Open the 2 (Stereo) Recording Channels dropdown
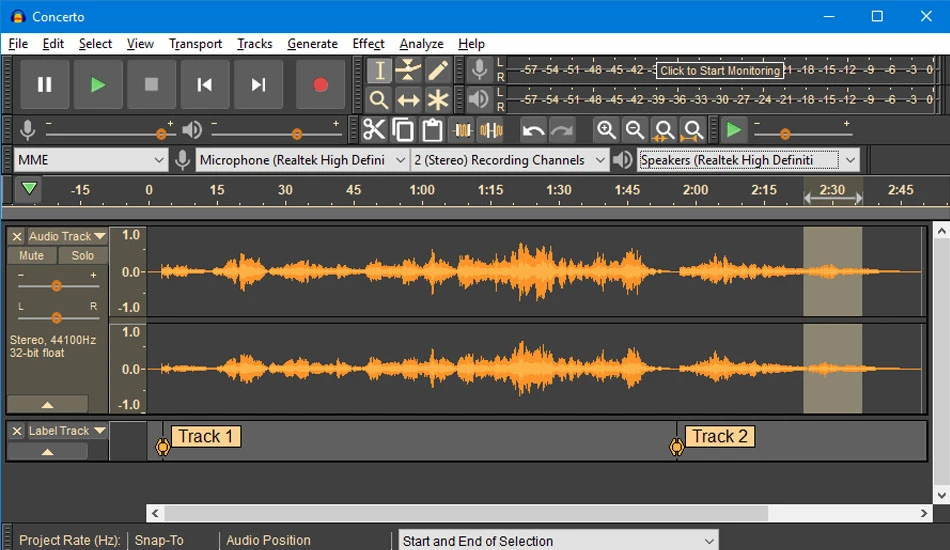 [x=510, y=160]
